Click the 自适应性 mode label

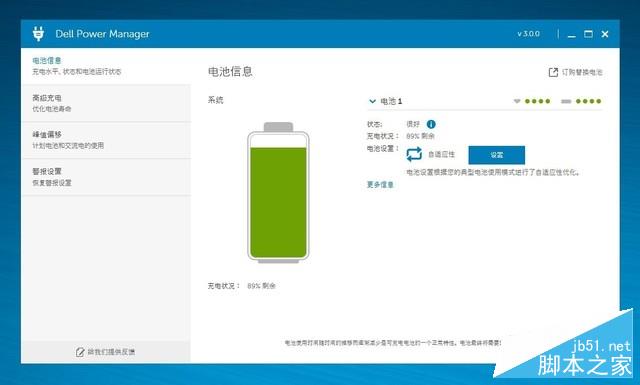441,154
